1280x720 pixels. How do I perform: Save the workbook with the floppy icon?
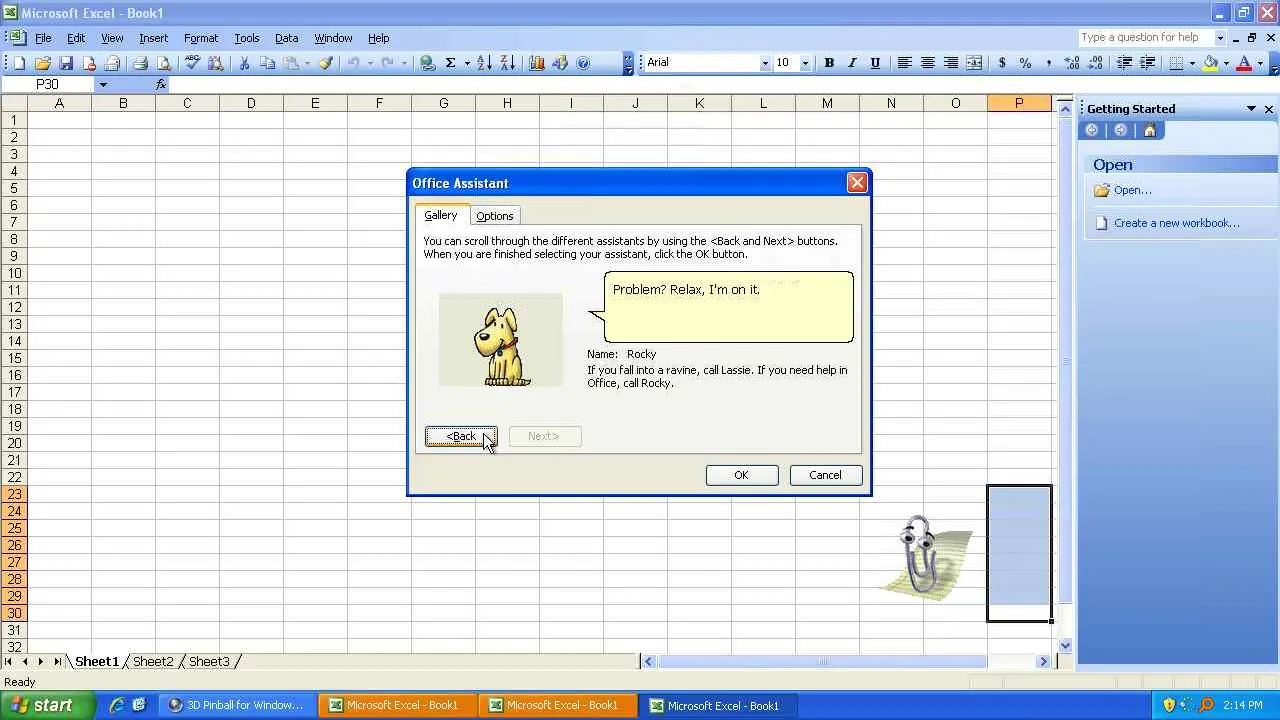tap(66, 63)
